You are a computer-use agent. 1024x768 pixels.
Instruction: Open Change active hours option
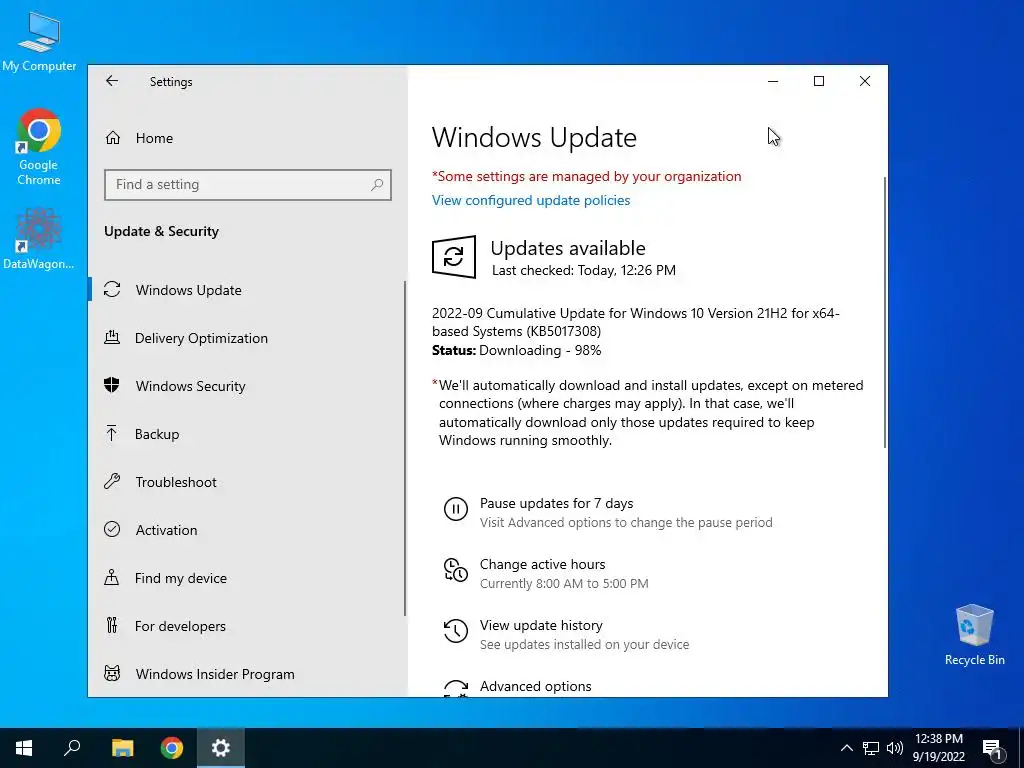click(543, 564)
